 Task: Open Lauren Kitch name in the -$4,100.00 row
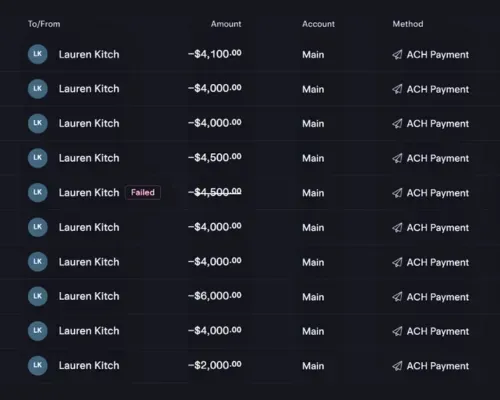coord(89,54)
